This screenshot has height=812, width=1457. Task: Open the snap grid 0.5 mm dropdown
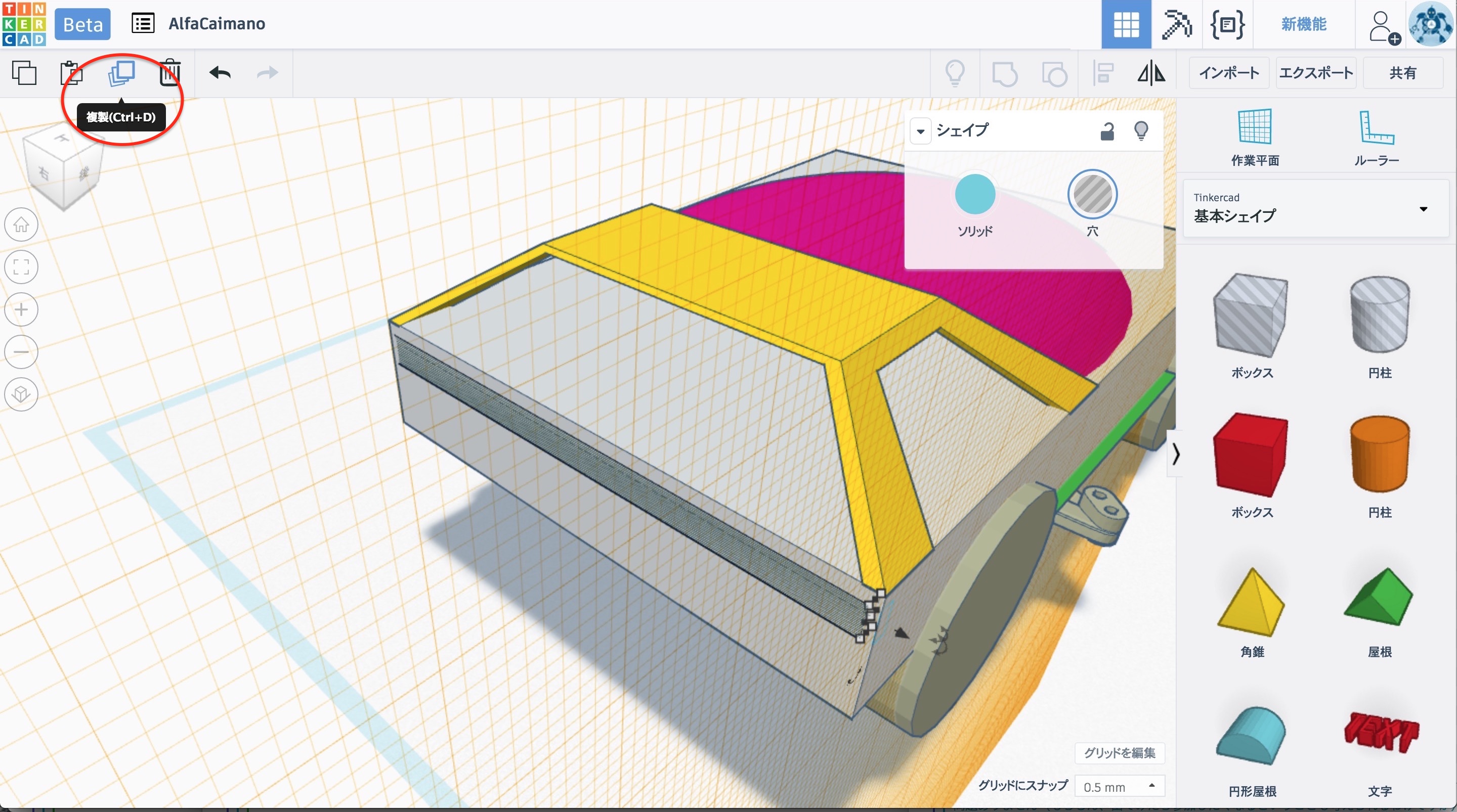(1119, 787)
